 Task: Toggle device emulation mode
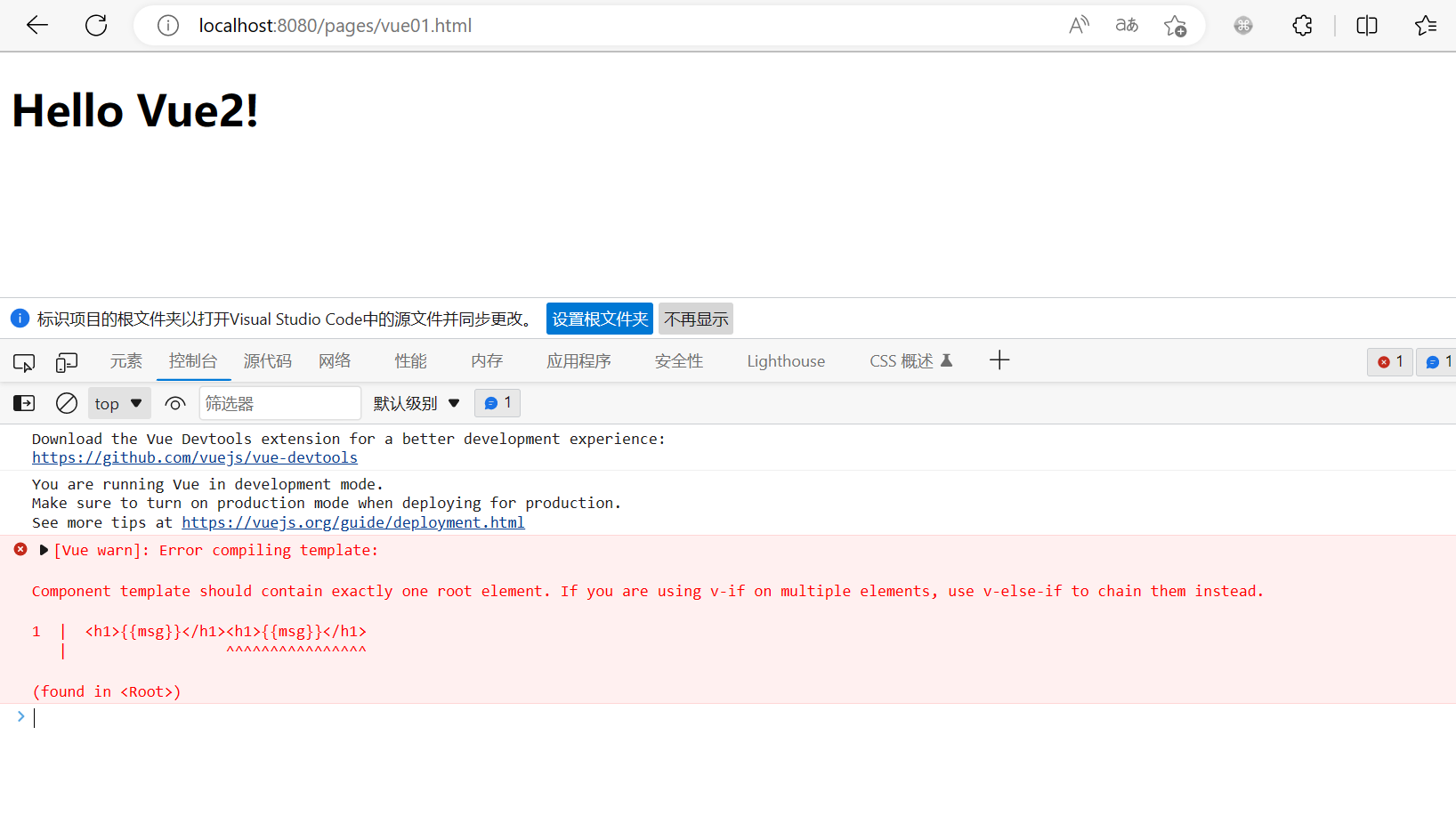(67, 361)
